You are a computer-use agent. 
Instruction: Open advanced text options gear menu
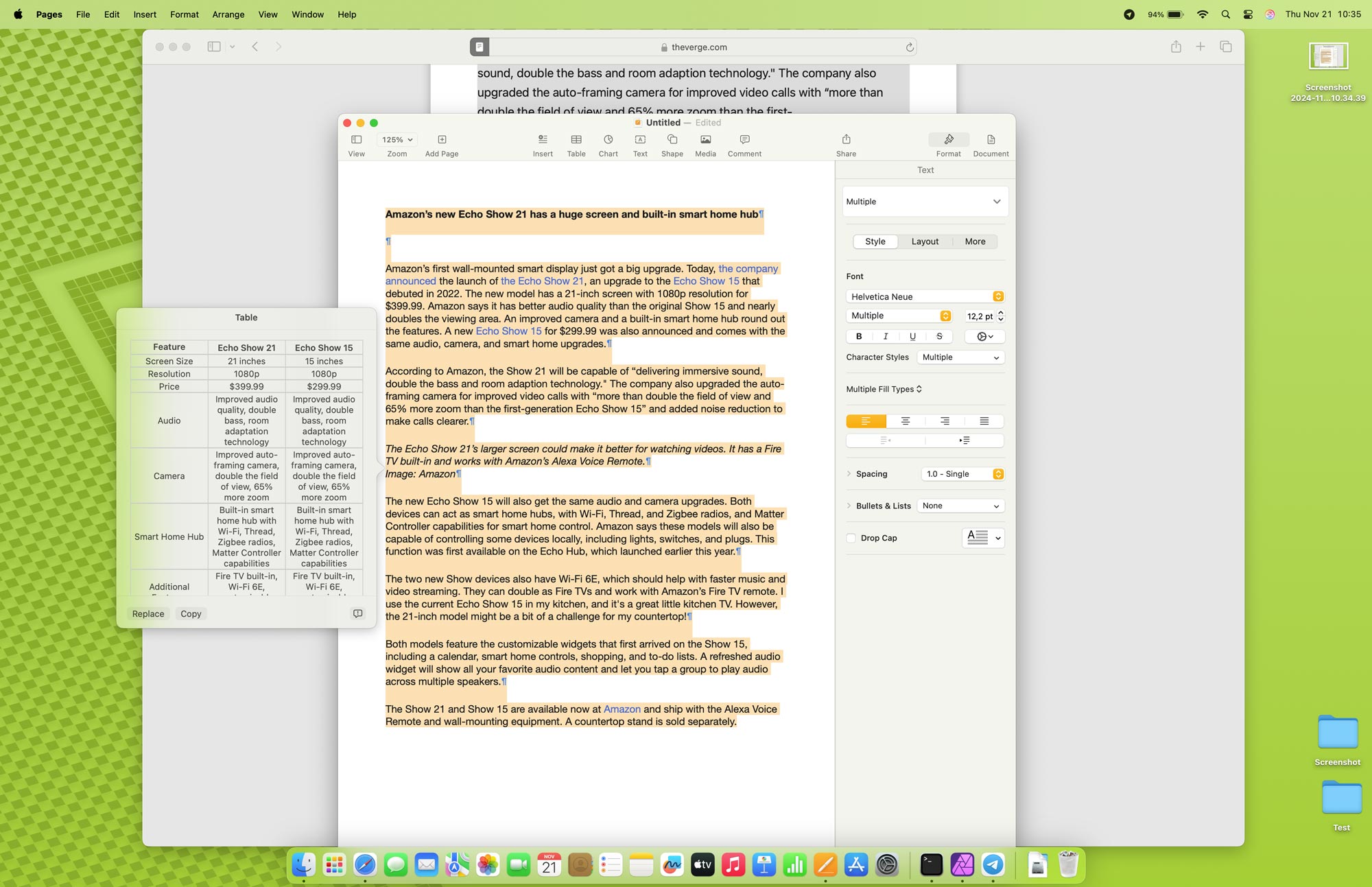coord(984,336)
